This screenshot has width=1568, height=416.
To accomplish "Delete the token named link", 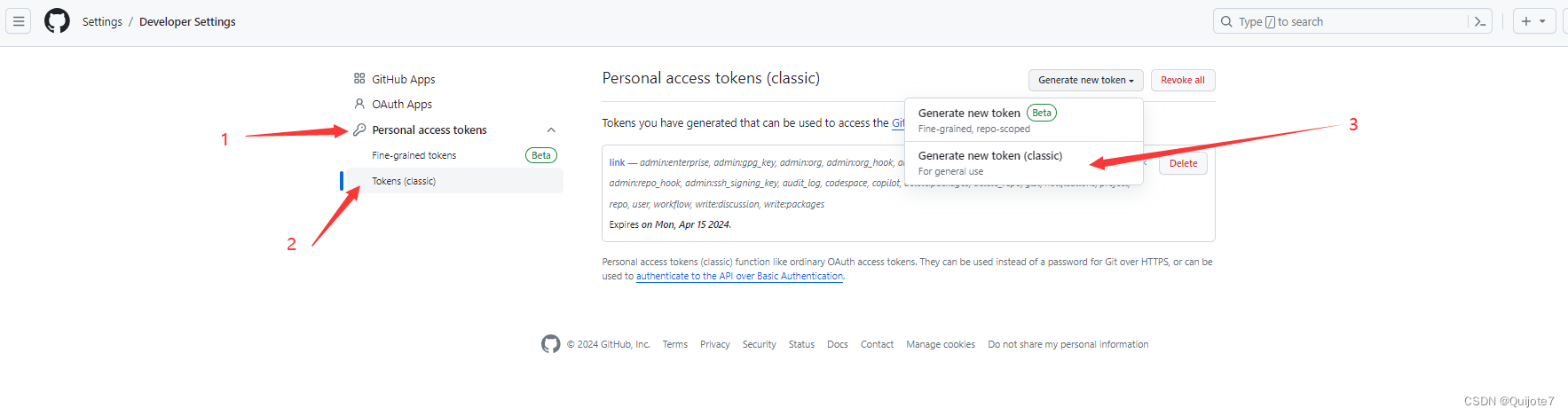I will tap(1183, 163).
